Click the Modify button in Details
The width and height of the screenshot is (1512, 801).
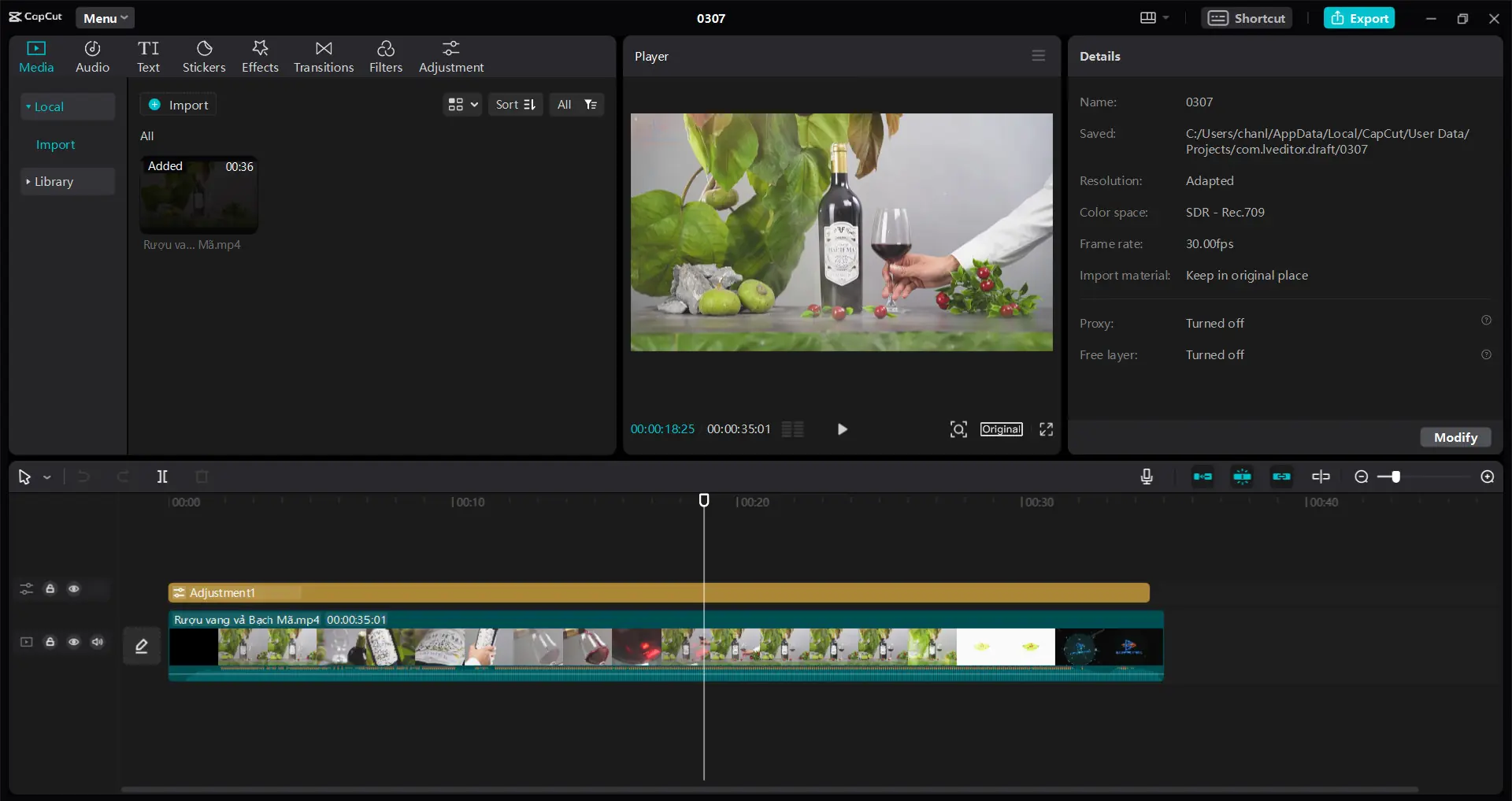click(x=1455, y=437)
